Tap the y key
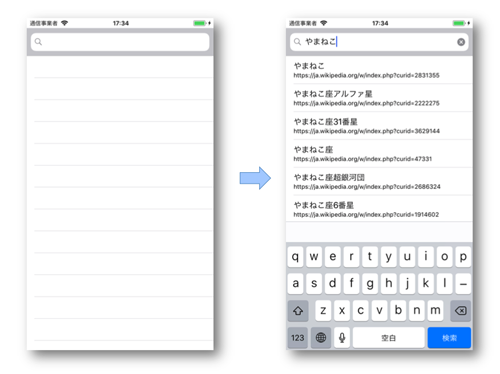This screenshot has height=374, width=500. [x=389, y=257]
